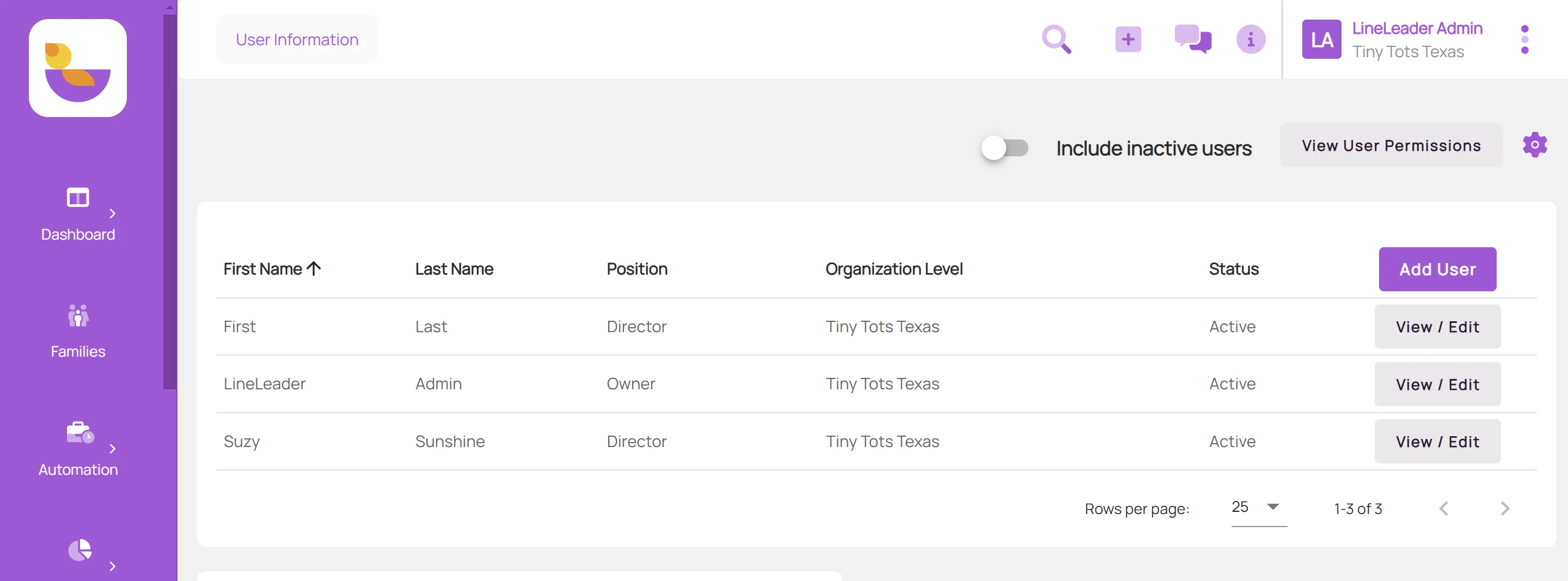Click View / Edit for LineLeader Admin
1568x581 pixels.
point(1437,384)
